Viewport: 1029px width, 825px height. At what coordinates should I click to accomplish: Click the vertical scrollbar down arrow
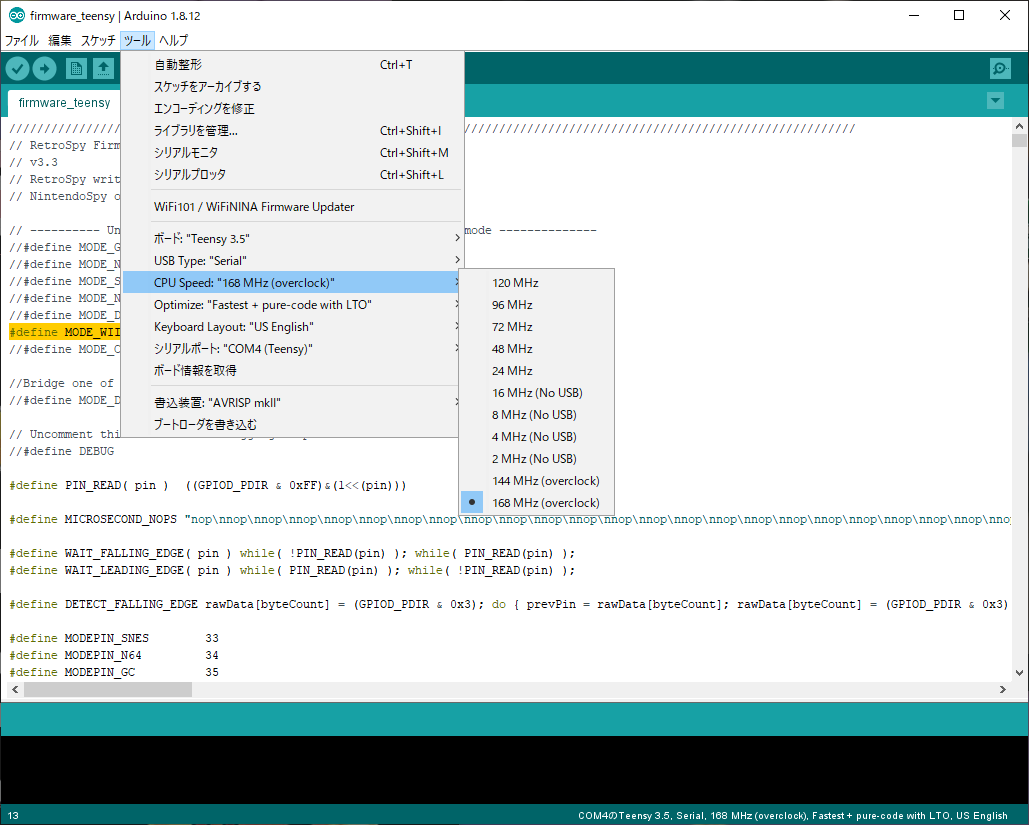[1019, 673]
